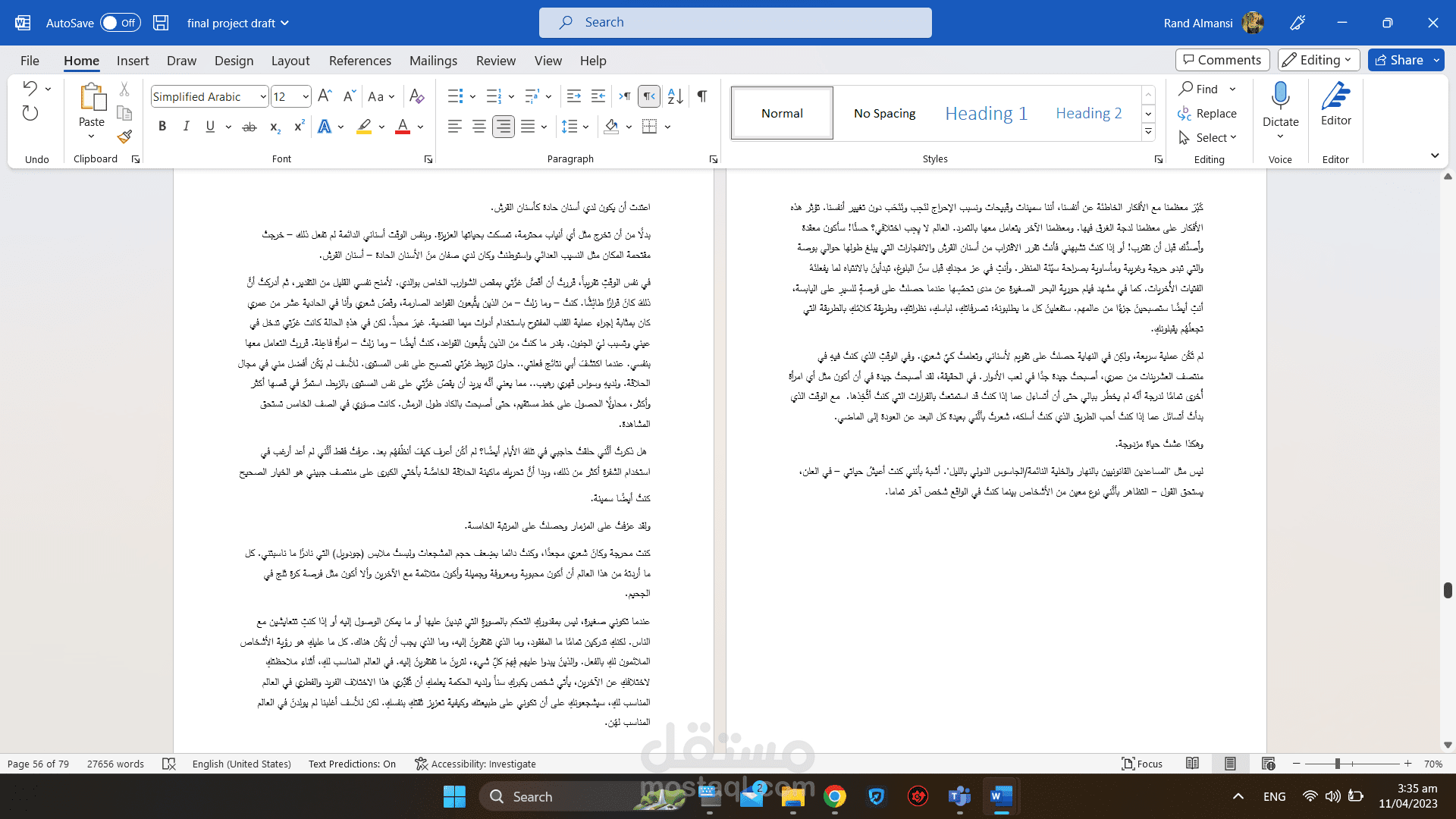The width and height of the screenshot is (1456, 819).
Task: Toggle Show/Hide paragraph marks
Action: pyautogui.click(x=702, y=96)
